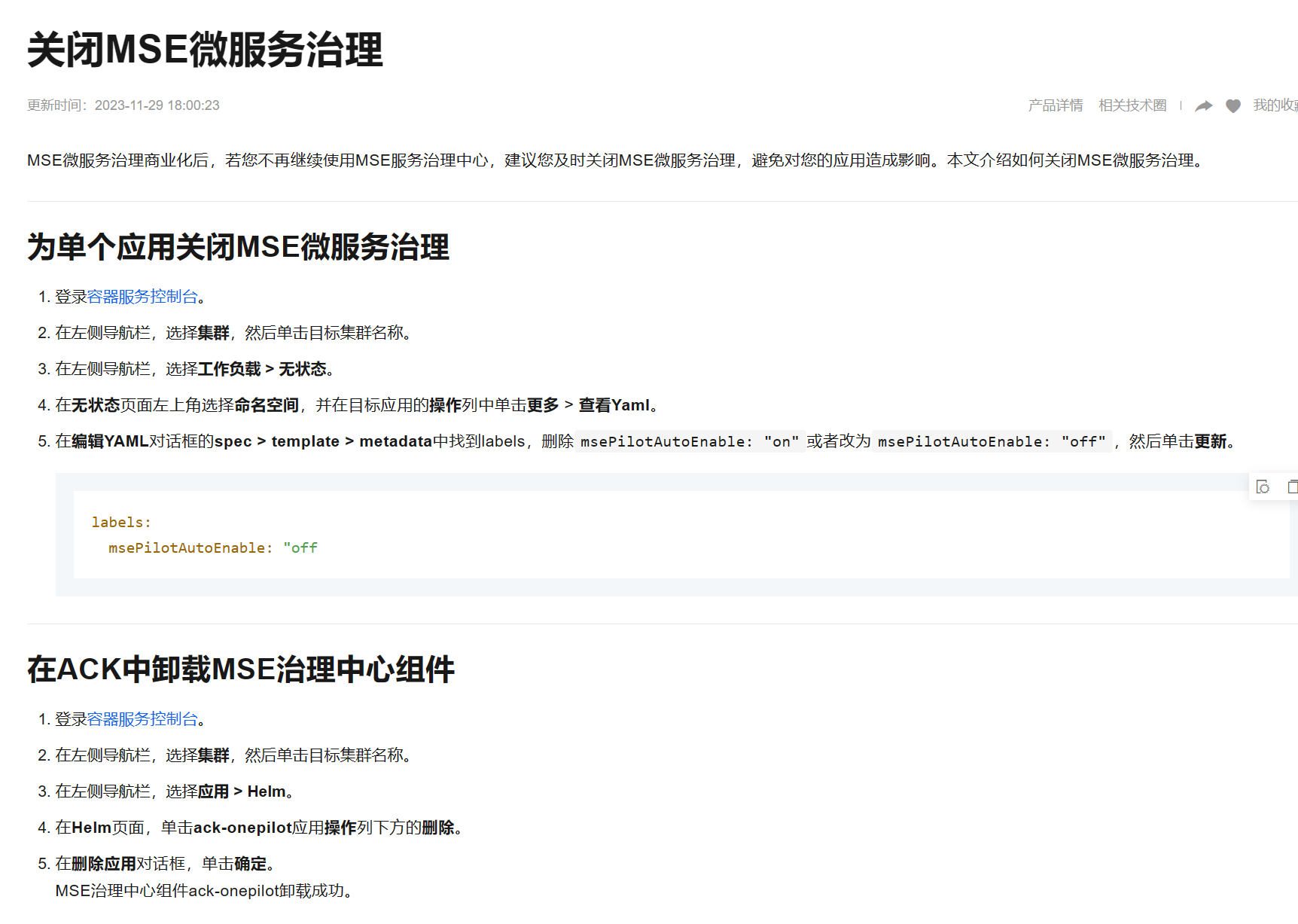This screenshot has width=1298, height=924.
Task: Open the 相关技术圈 link
Action: point(1132,105)
